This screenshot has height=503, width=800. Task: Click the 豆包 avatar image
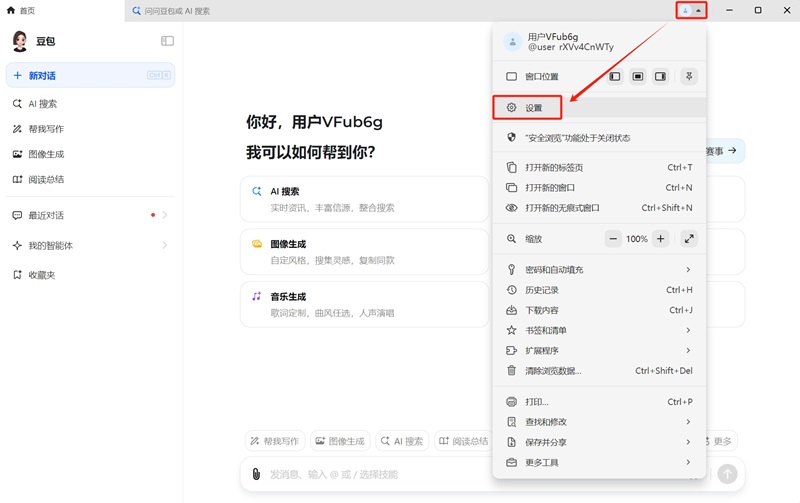click(x=20, y=41)
